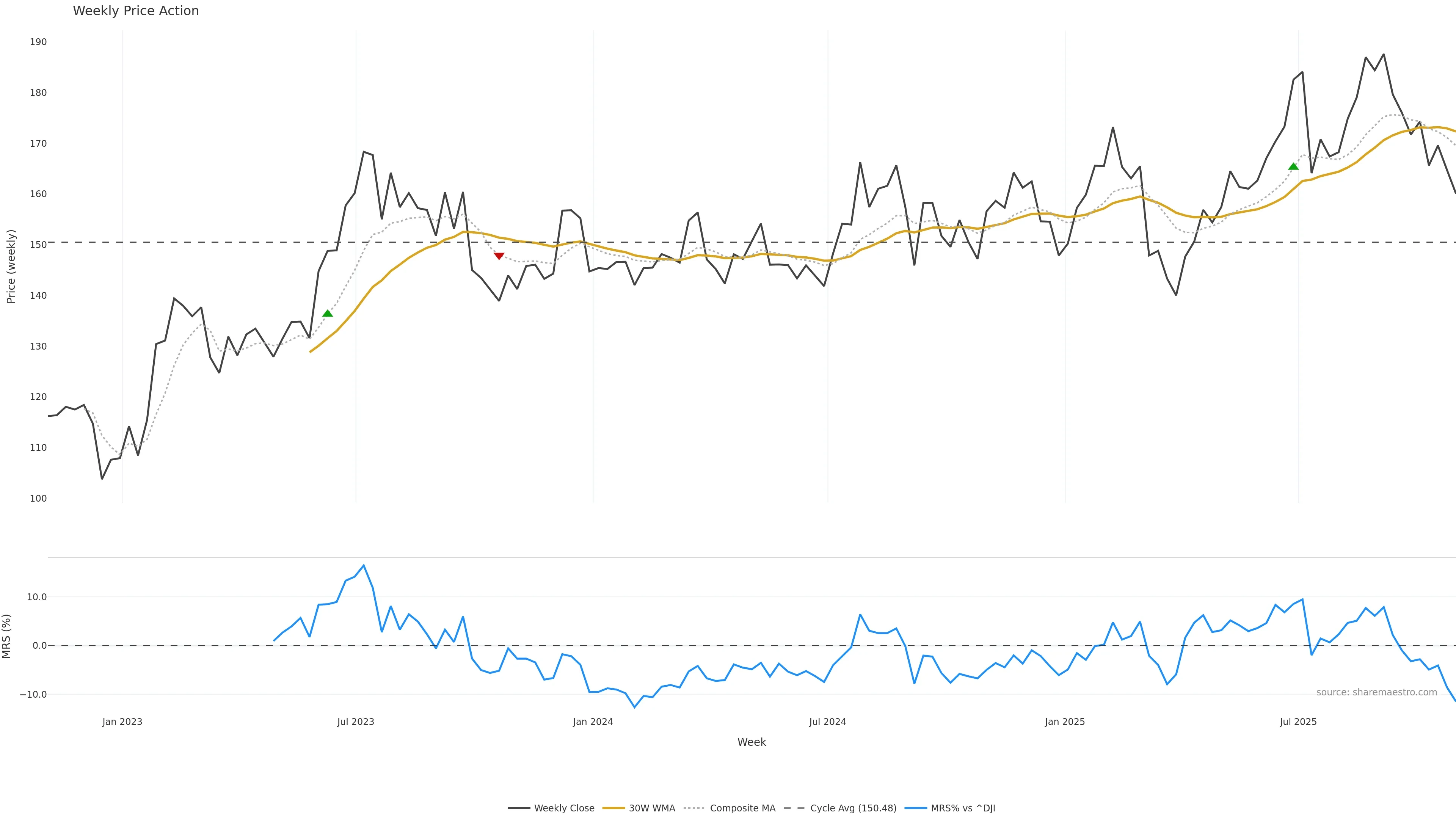Click the dotted line icon beside Composite MA

694,808
